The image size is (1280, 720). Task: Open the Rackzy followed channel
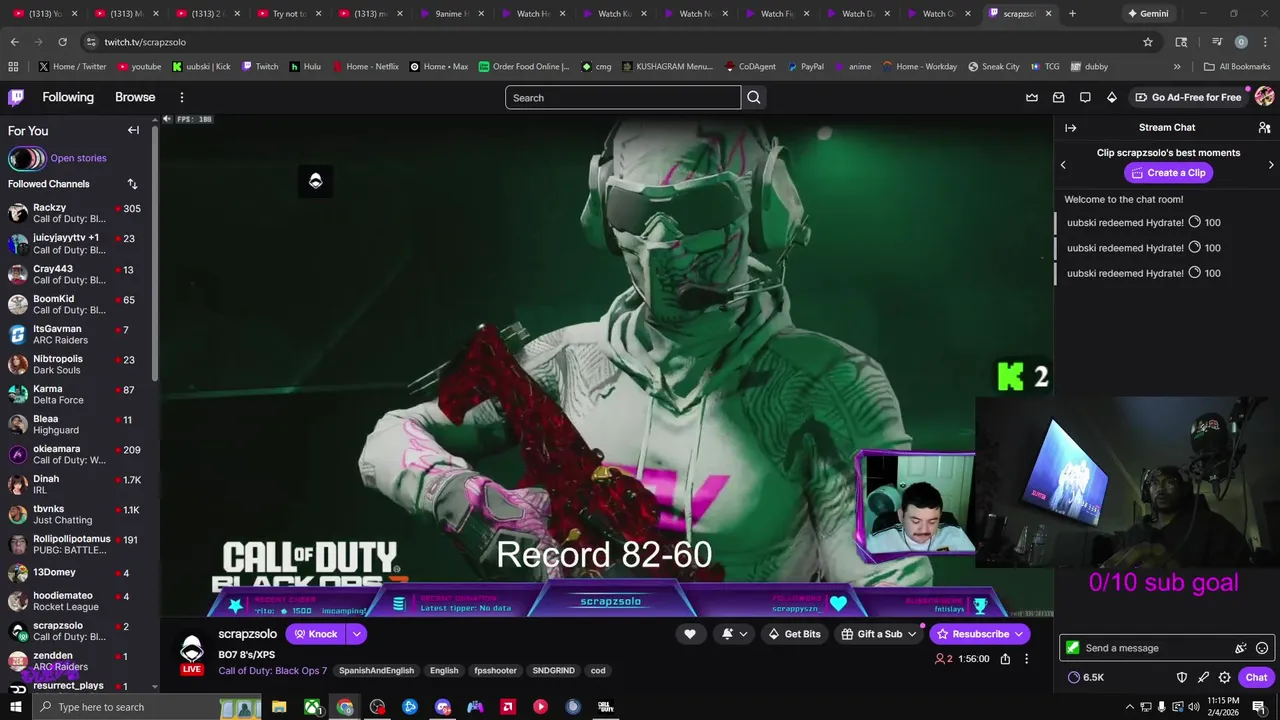(76, 214)
